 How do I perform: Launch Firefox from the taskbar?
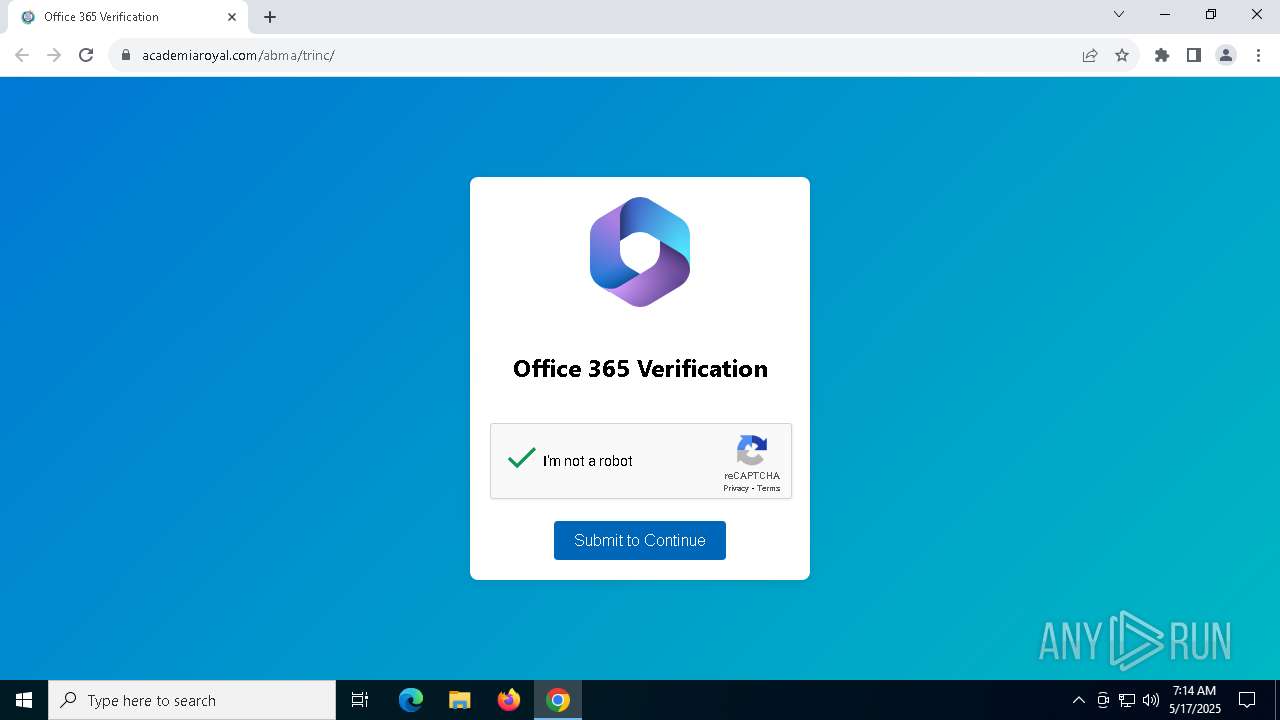click(x=509, y=700)
